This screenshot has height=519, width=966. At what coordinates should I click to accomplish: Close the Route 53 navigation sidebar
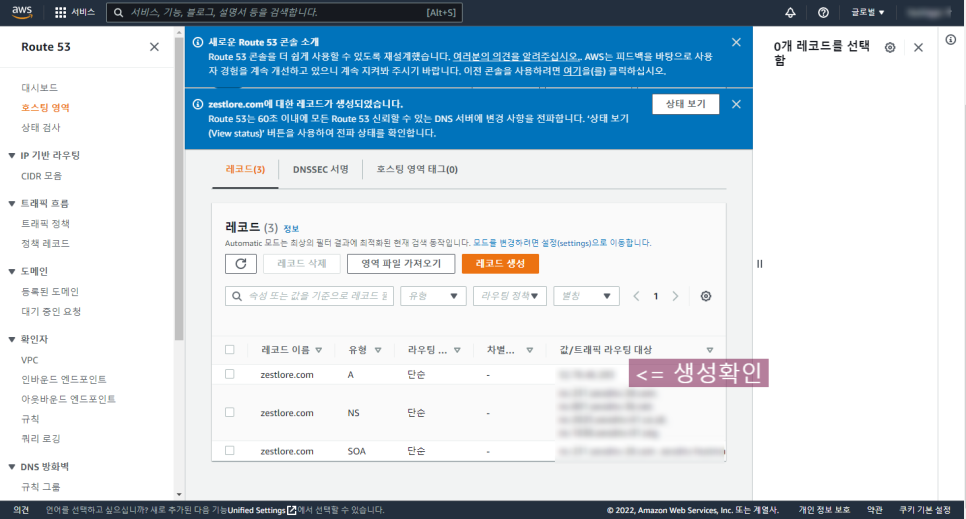coord(154,47)
